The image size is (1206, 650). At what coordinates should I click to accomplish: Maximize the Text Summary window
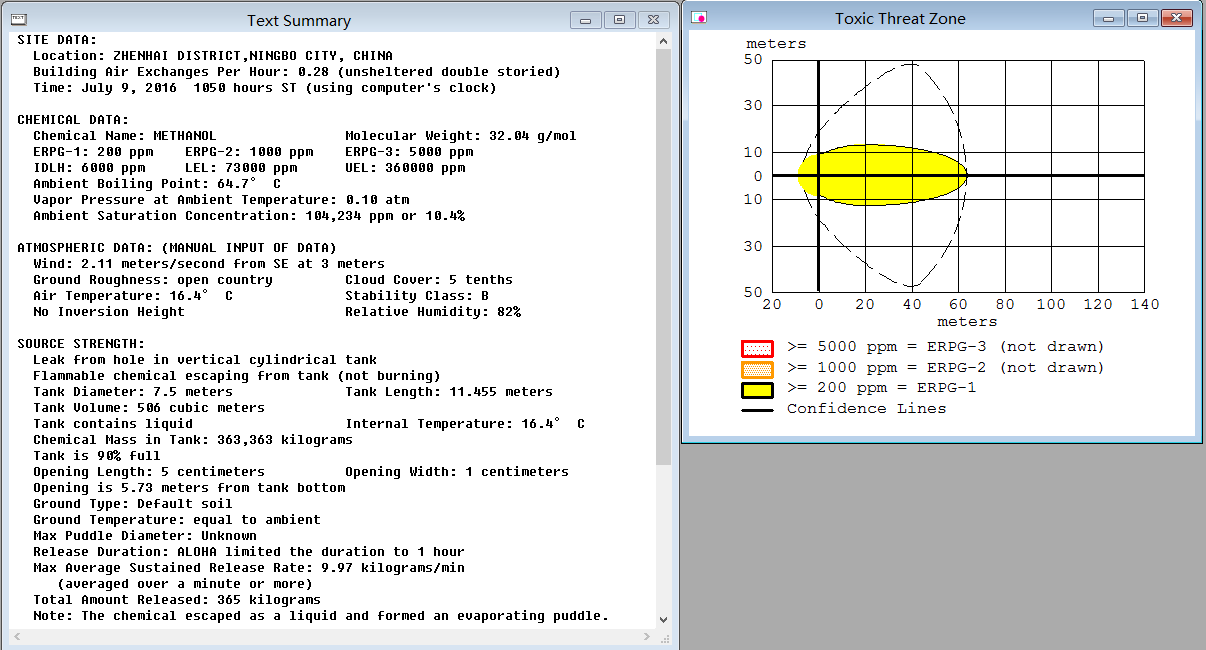click(x=619, y=20)
